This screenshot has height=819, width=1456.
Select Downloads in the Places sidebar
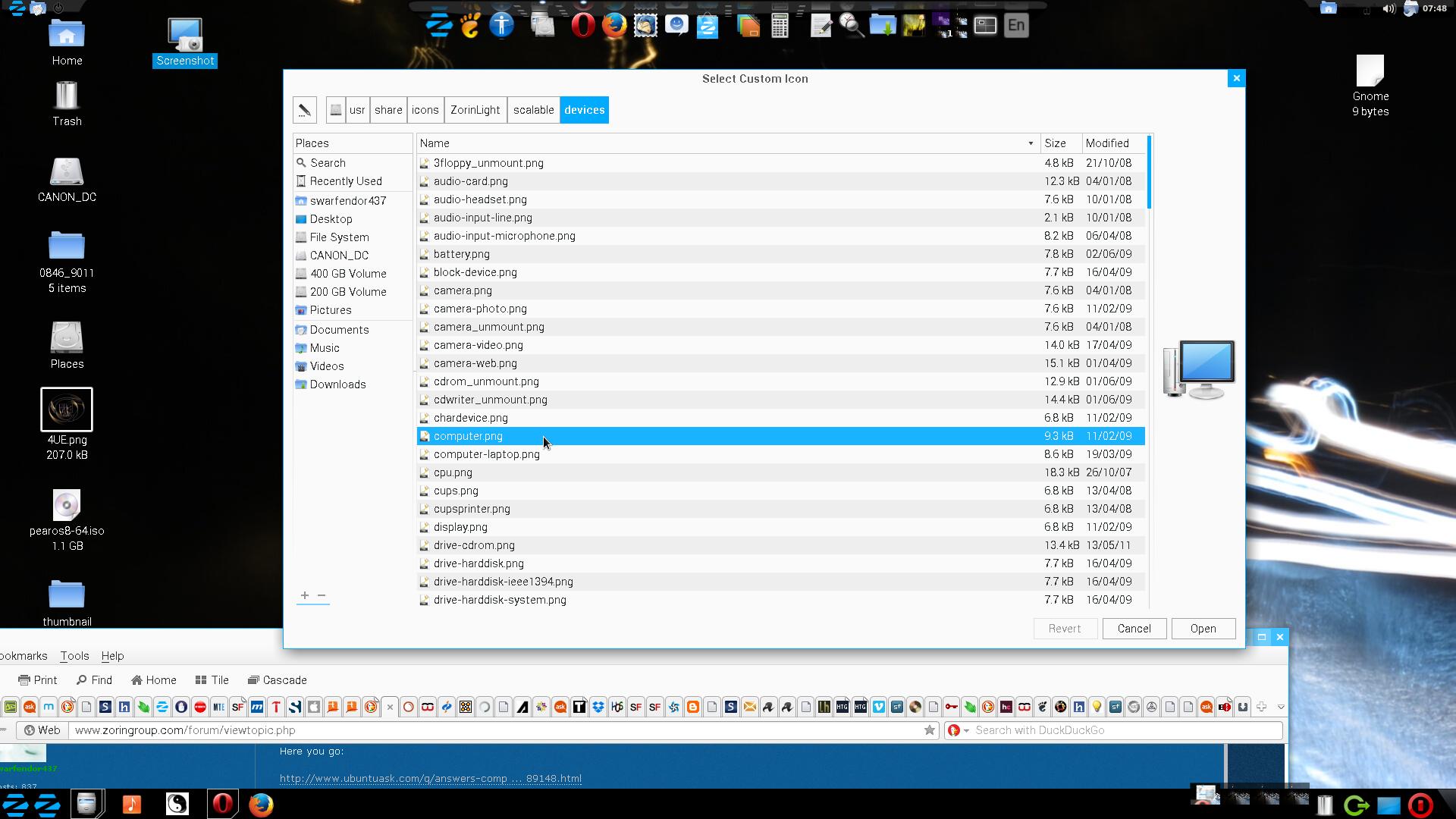point(337,384)
